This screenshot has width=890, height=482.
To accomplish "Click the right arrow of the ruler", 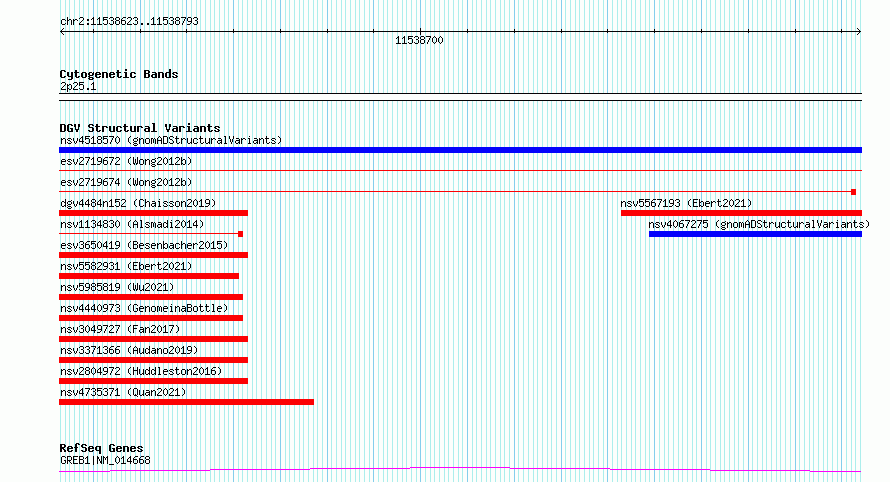I will pos(859,32).
